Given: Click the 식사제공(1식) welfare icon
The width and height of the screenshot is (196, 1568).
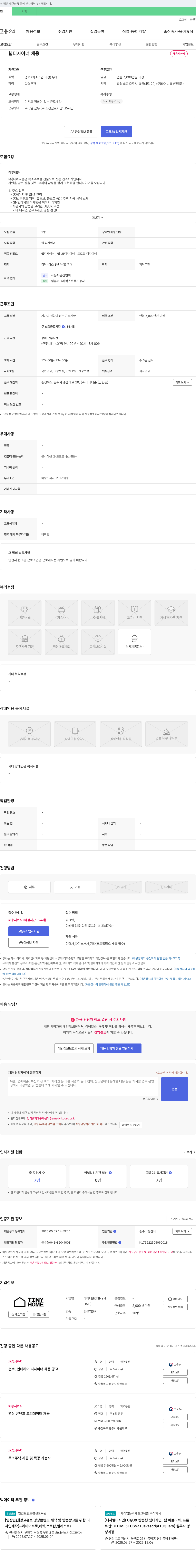Looking at the screenshot, I should [135, 642].
